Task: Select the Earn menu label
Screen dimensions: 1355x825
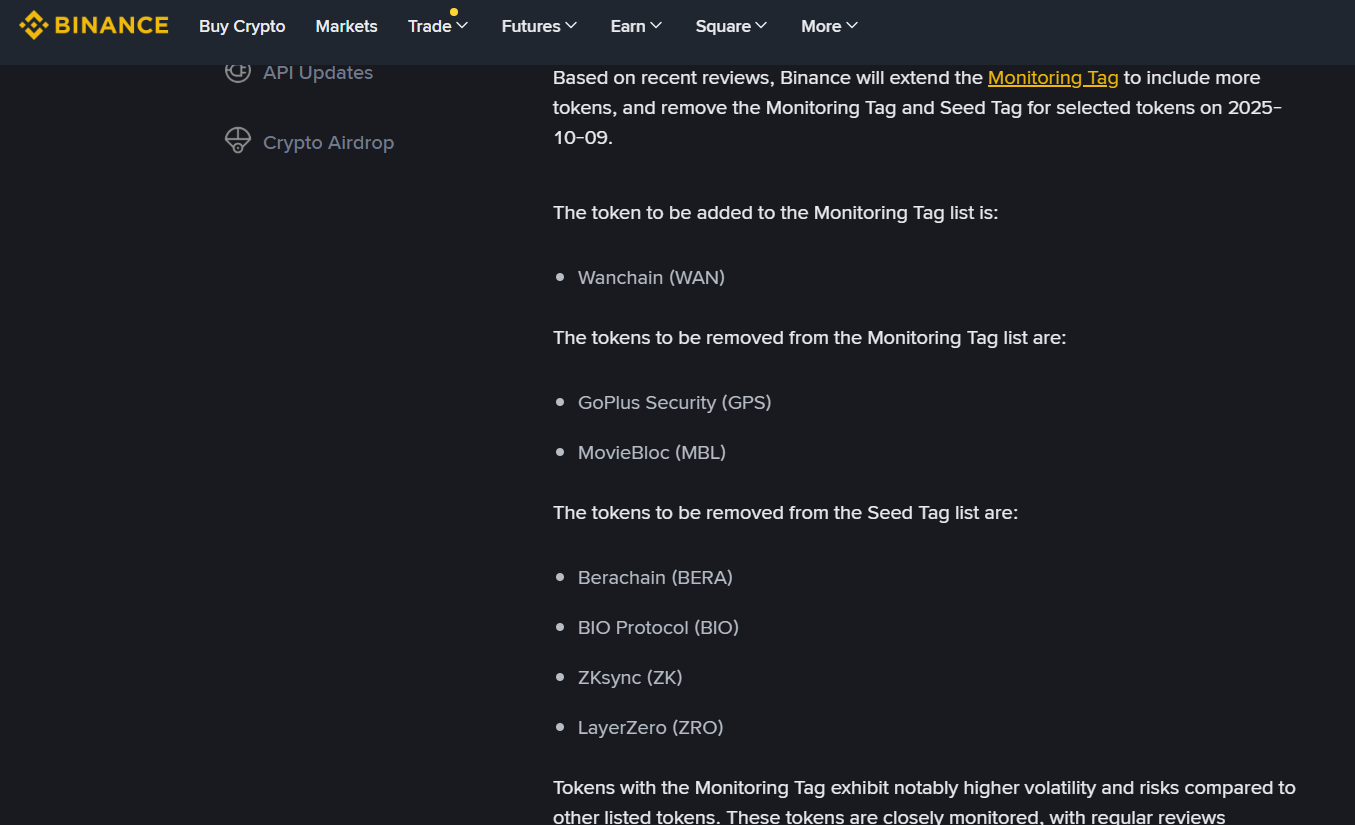Action: coord(627,26)
